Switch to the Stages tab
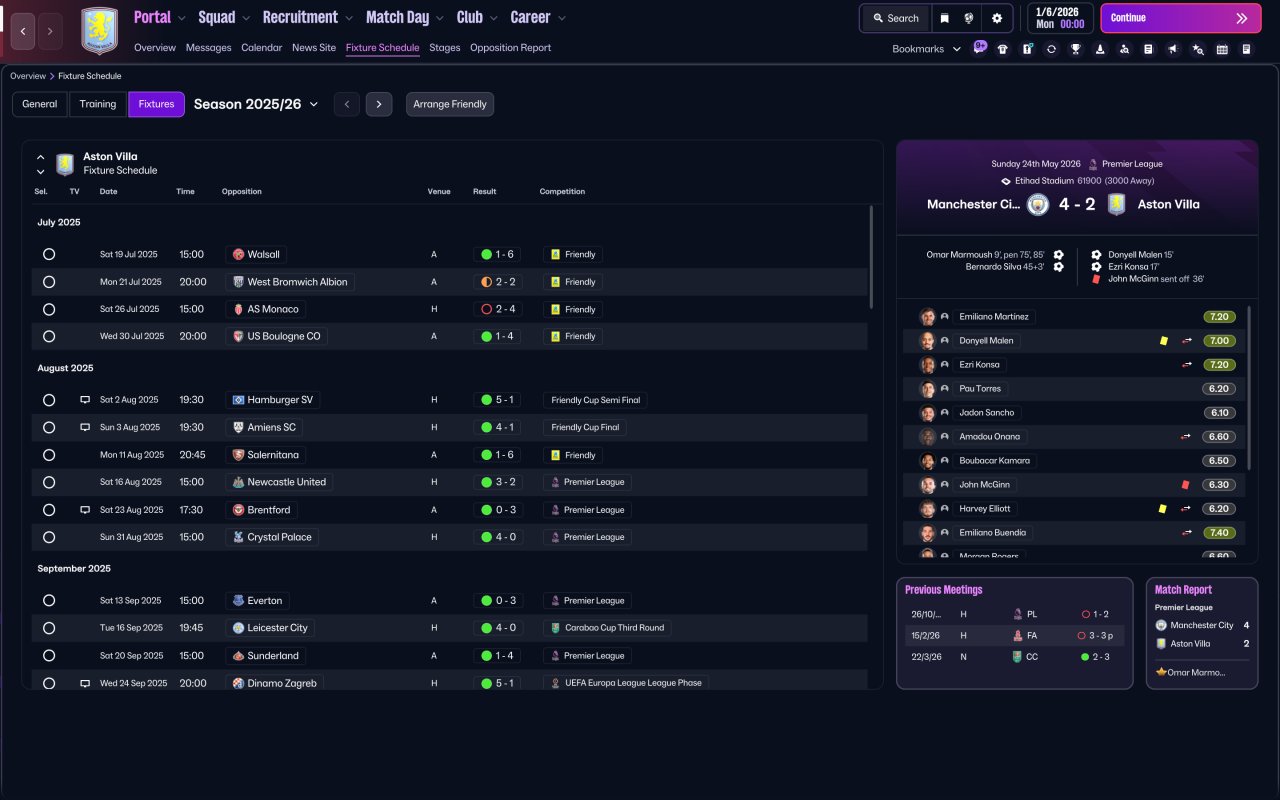Image resolution: width=1280 pixels, height=800 pixels. click(445, 48)
